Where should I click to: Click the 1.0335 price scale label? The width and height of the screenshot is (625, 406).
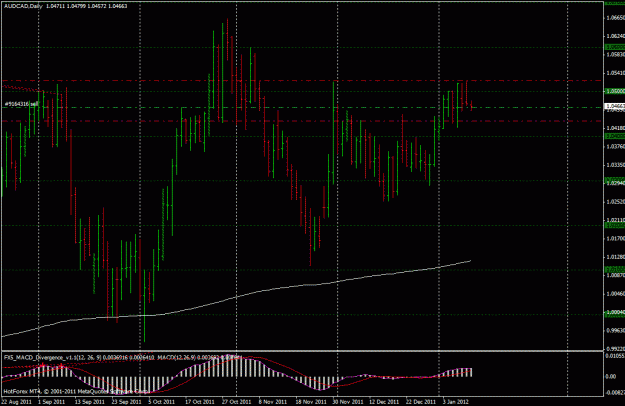pos(615,165)
